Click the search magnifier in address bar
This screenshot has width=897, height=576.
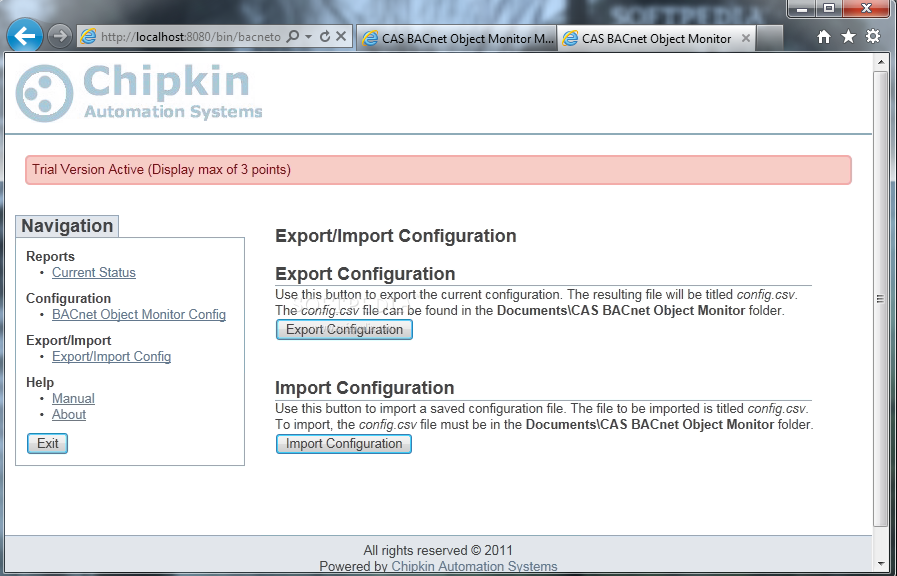pos(292,37)
